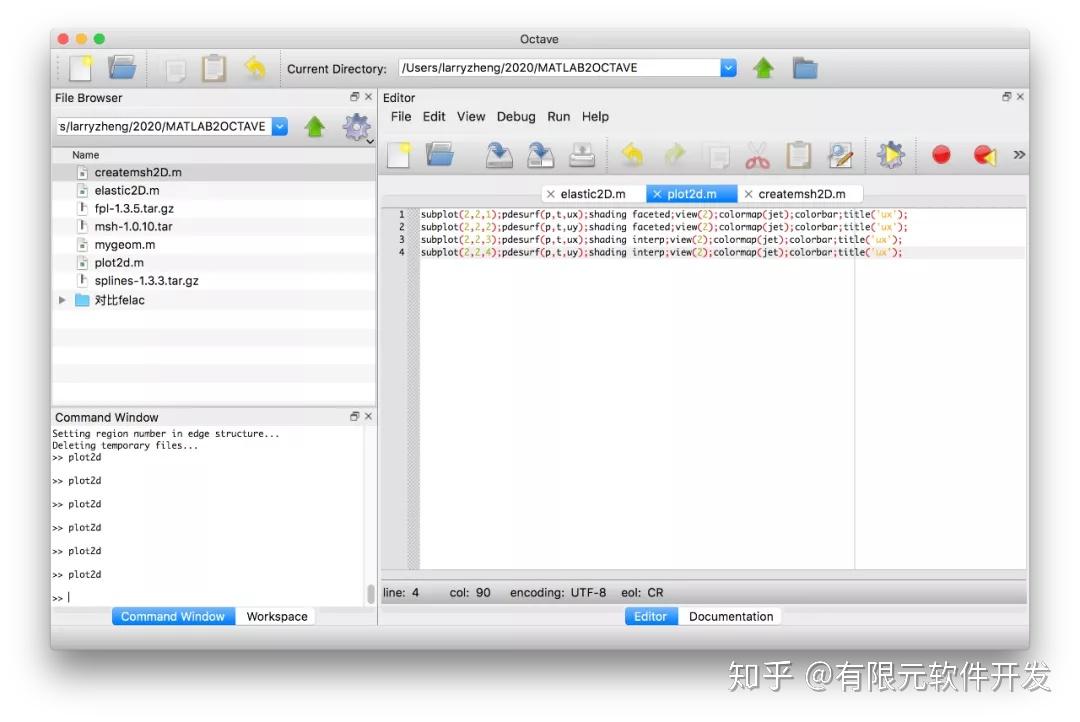Toggle a breakpoint with the red circle icon
The image size is (1080, 722).
click(940, 154)
